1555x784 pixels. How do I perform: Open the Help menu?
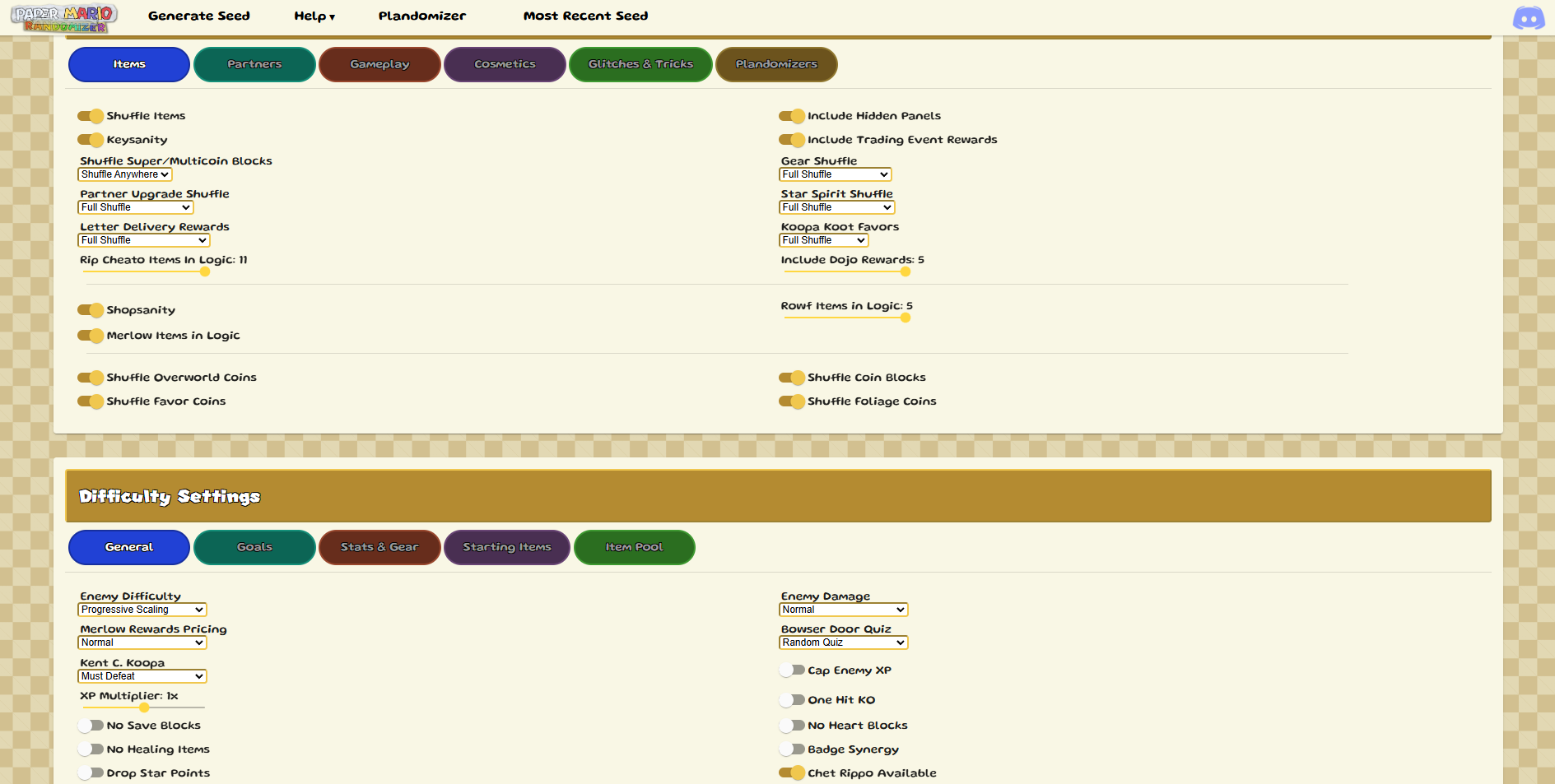click(x=314, y=16)
